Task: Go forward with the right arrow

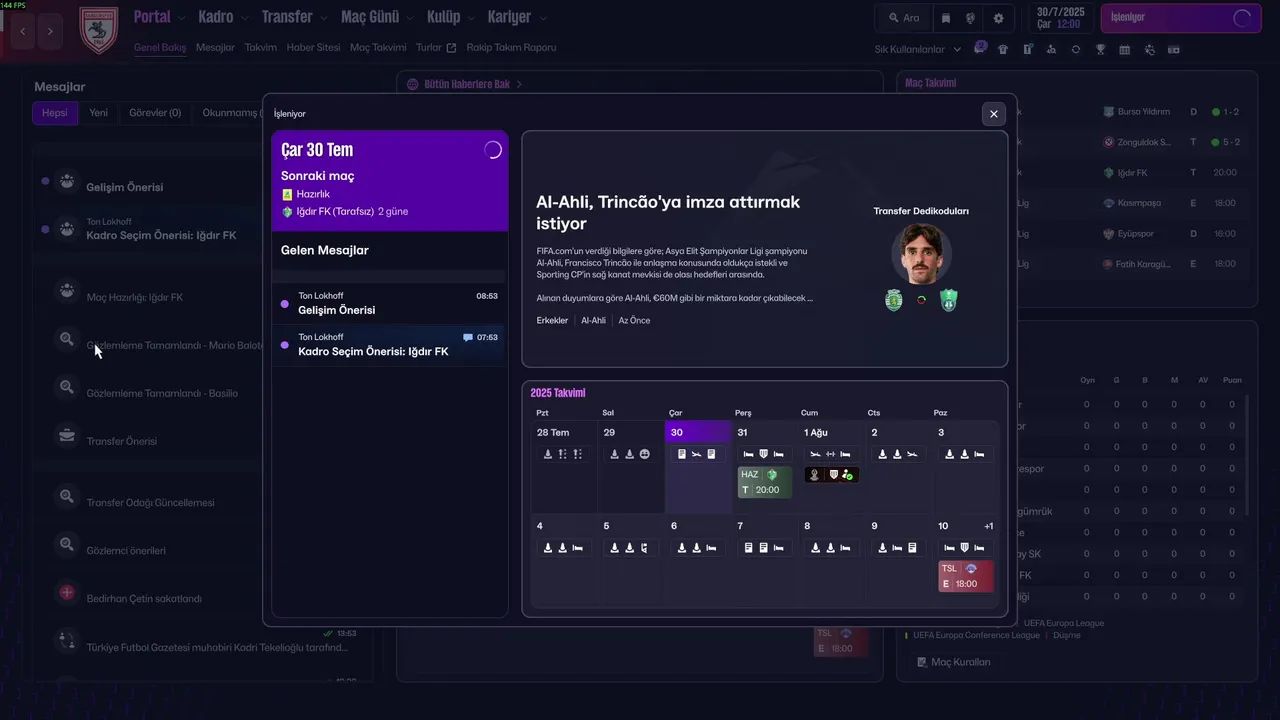Action: tap(50, 31)
